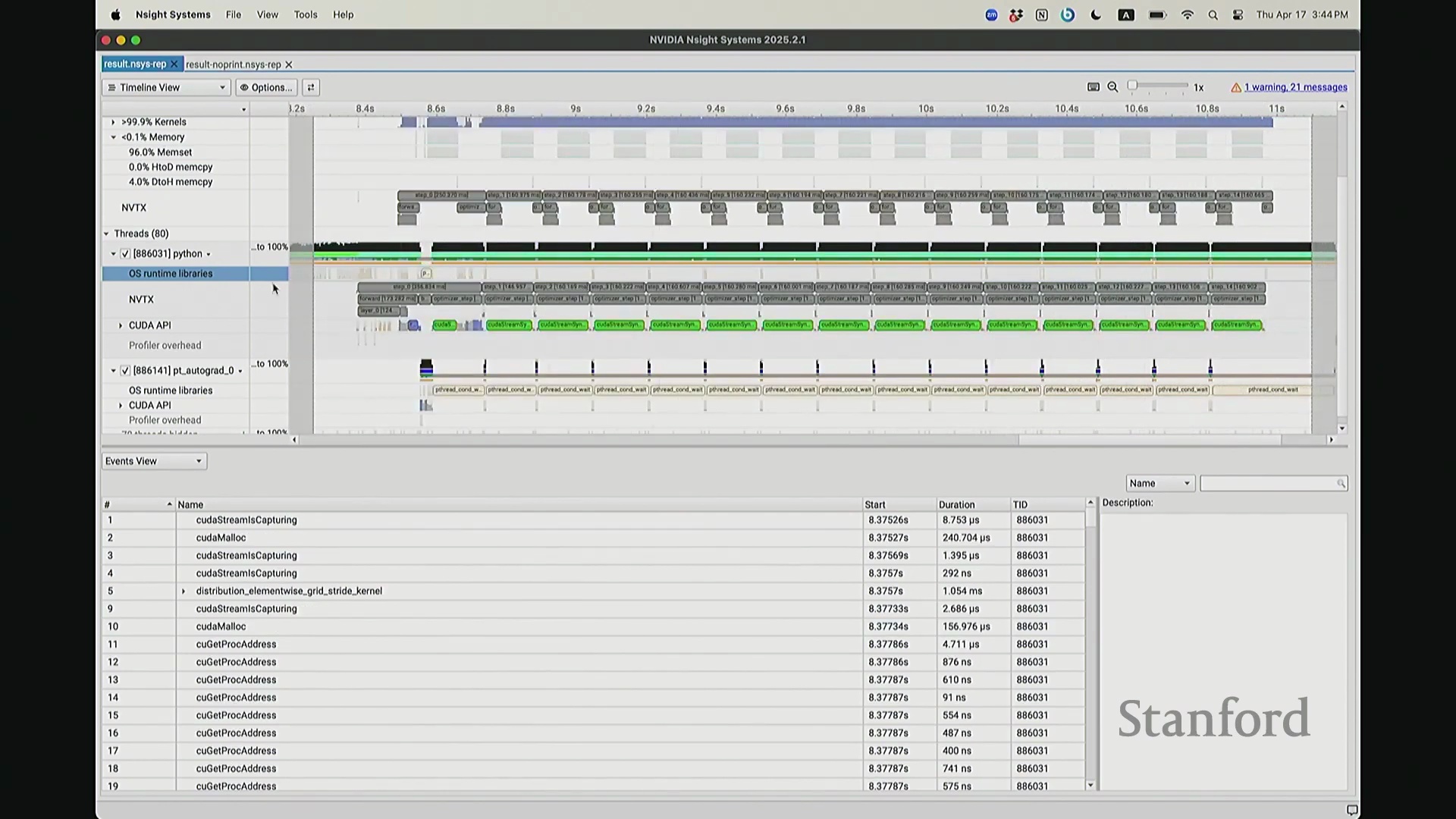Screen dimensions: 1456x819
Task: Click the timeline sync arrows icon next to Options
Action: click(x=310, y=87)
